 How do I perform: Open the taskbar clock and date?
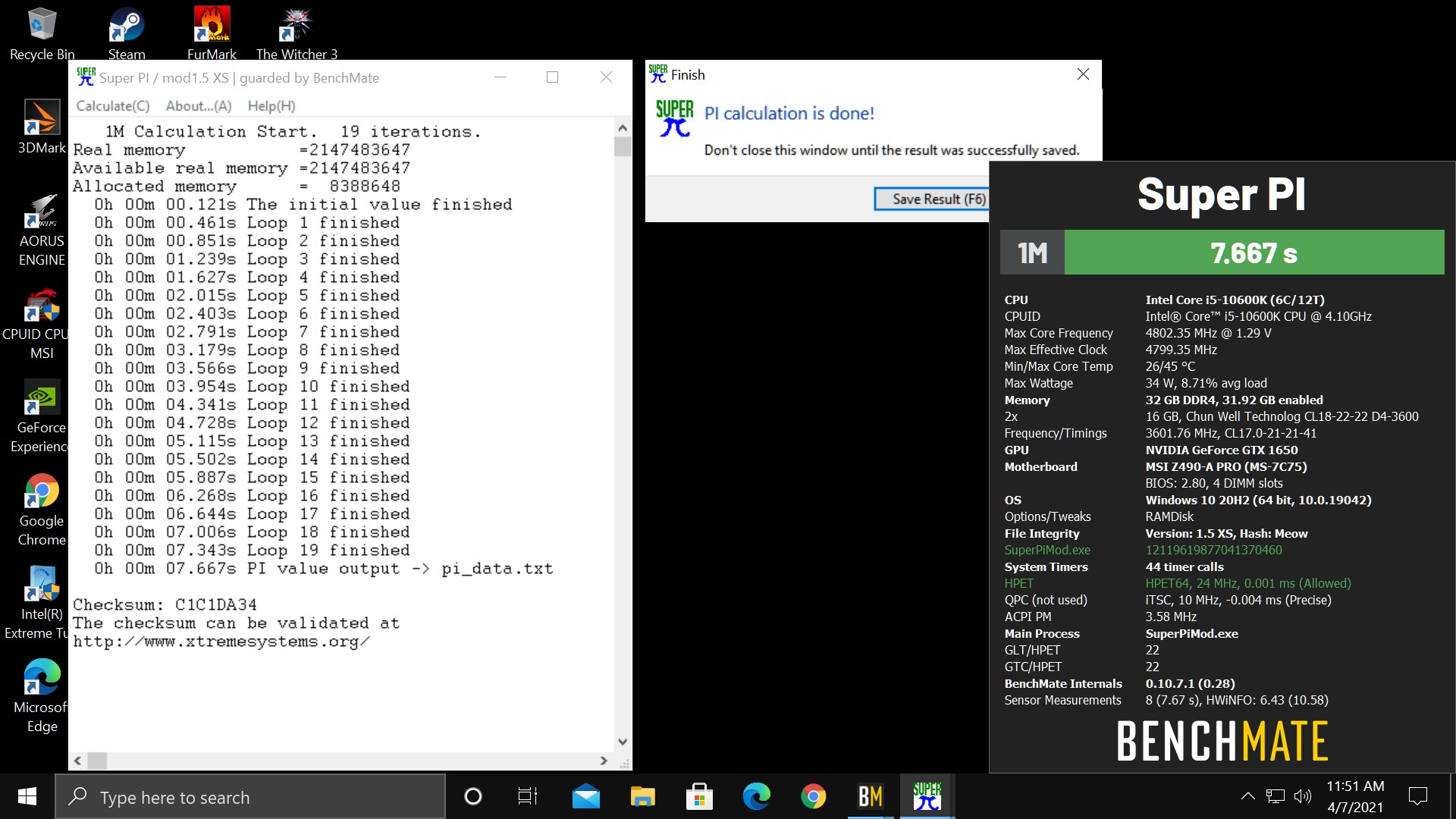point(1355,796)
